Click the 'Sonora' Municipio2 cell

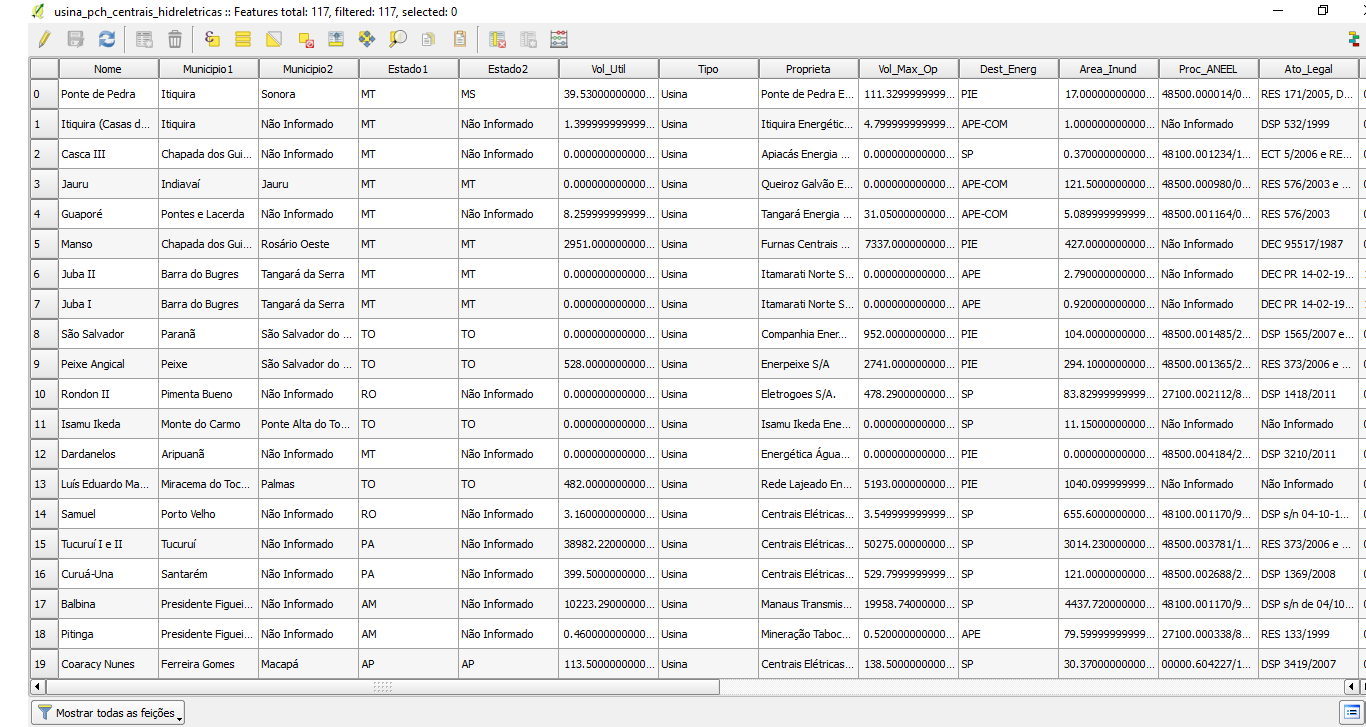pos(308,94)
